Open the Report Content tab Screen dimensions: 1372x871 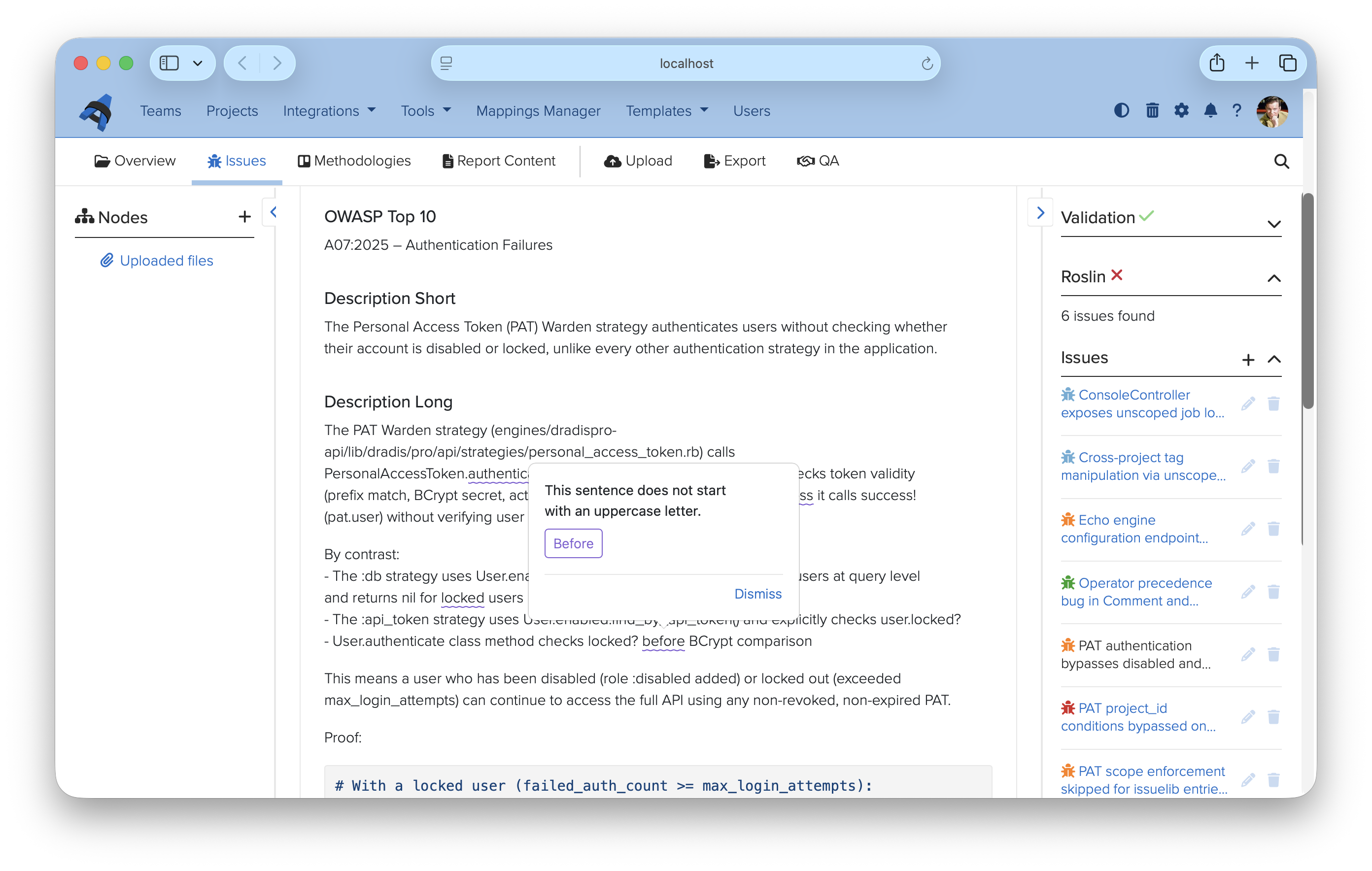coord(499,161)
